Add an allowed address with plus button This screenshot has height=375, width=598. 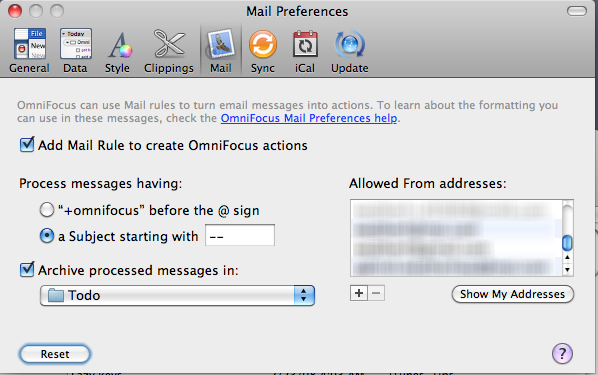coord(358,293)
